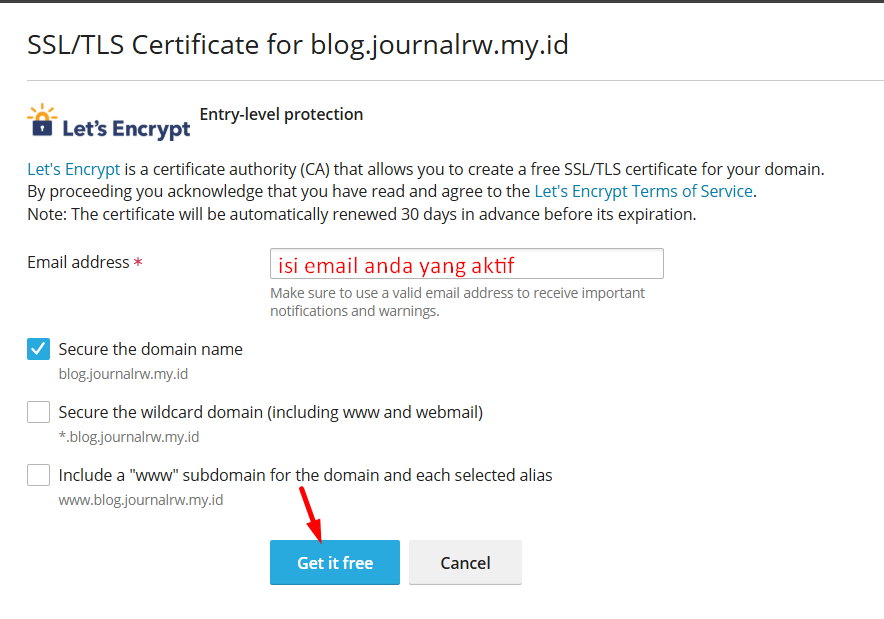The height and width of the screenshot is (619, 884).
Task: Click the Let's Encrypt wordmark beside the padlock
Action: (126, 129)
